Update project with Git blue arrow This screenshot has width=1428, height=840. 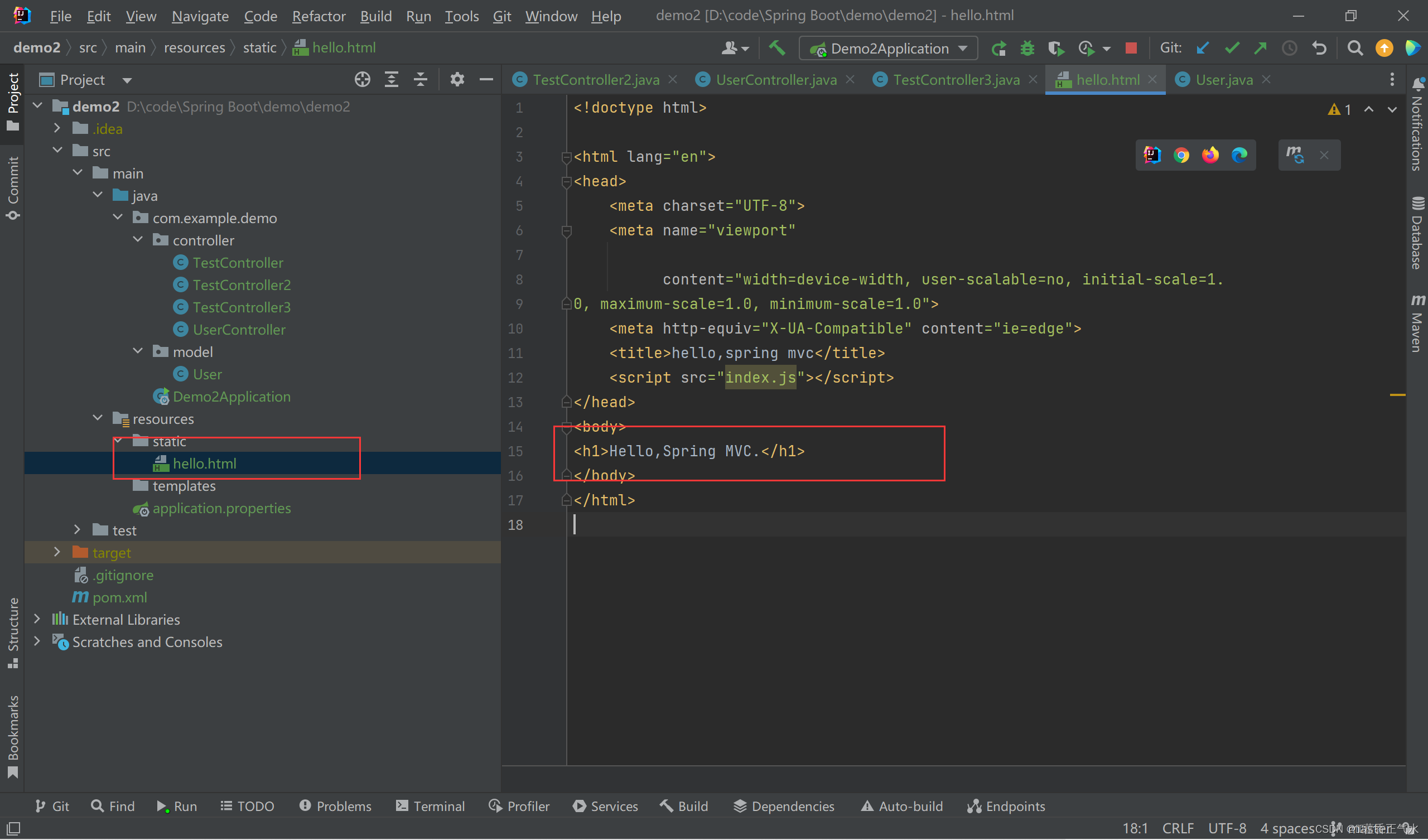tap(1203, 48)
